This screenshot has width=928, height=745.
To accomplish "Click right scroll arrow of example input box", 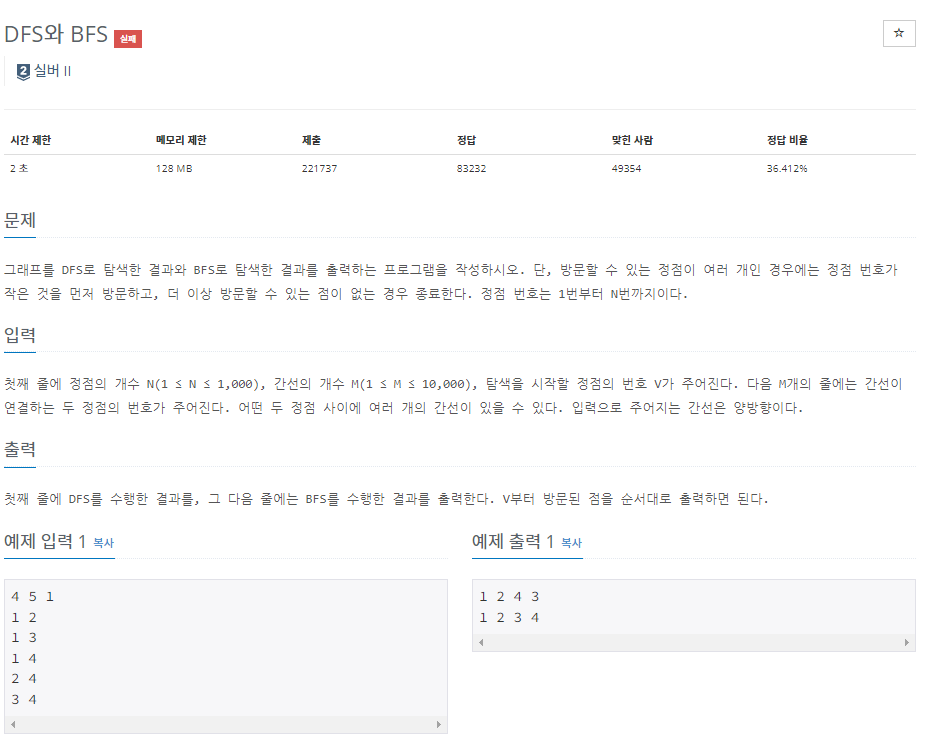I will [x=439, y=724].
